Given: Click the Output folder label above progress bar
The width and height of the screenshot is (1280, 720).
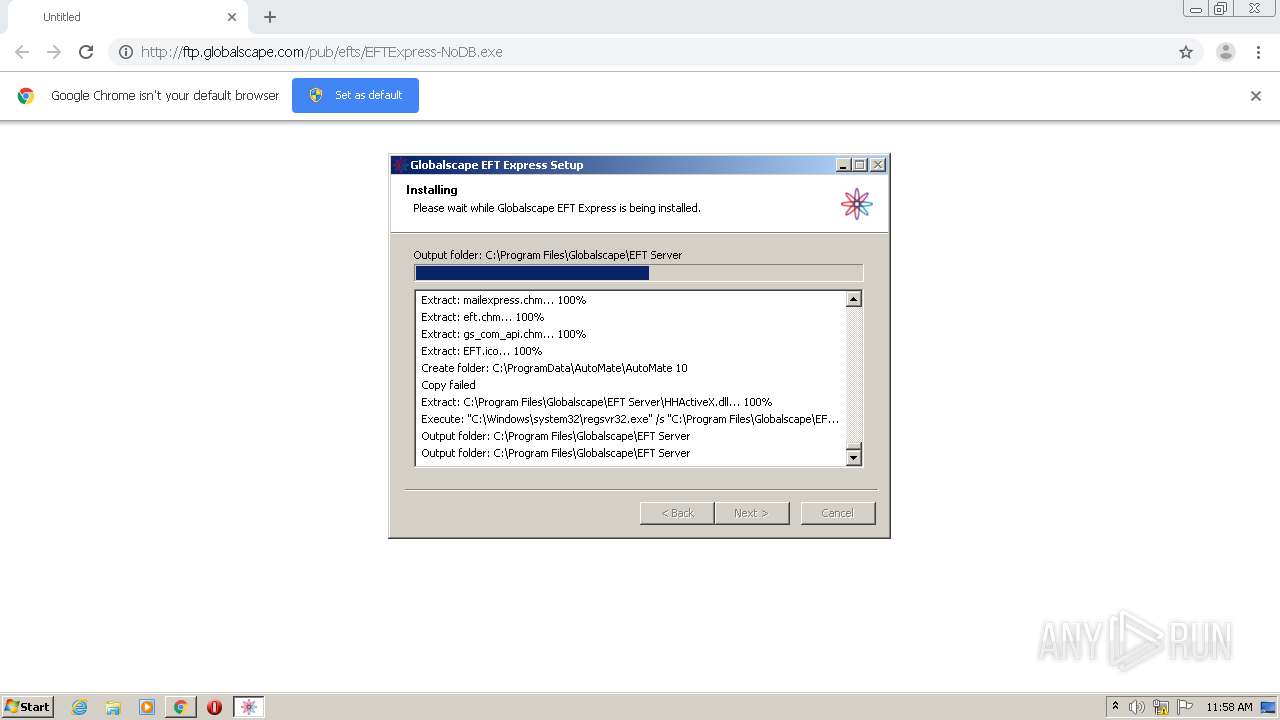Looking at the screenshot, I should click(x=547, y=255).
